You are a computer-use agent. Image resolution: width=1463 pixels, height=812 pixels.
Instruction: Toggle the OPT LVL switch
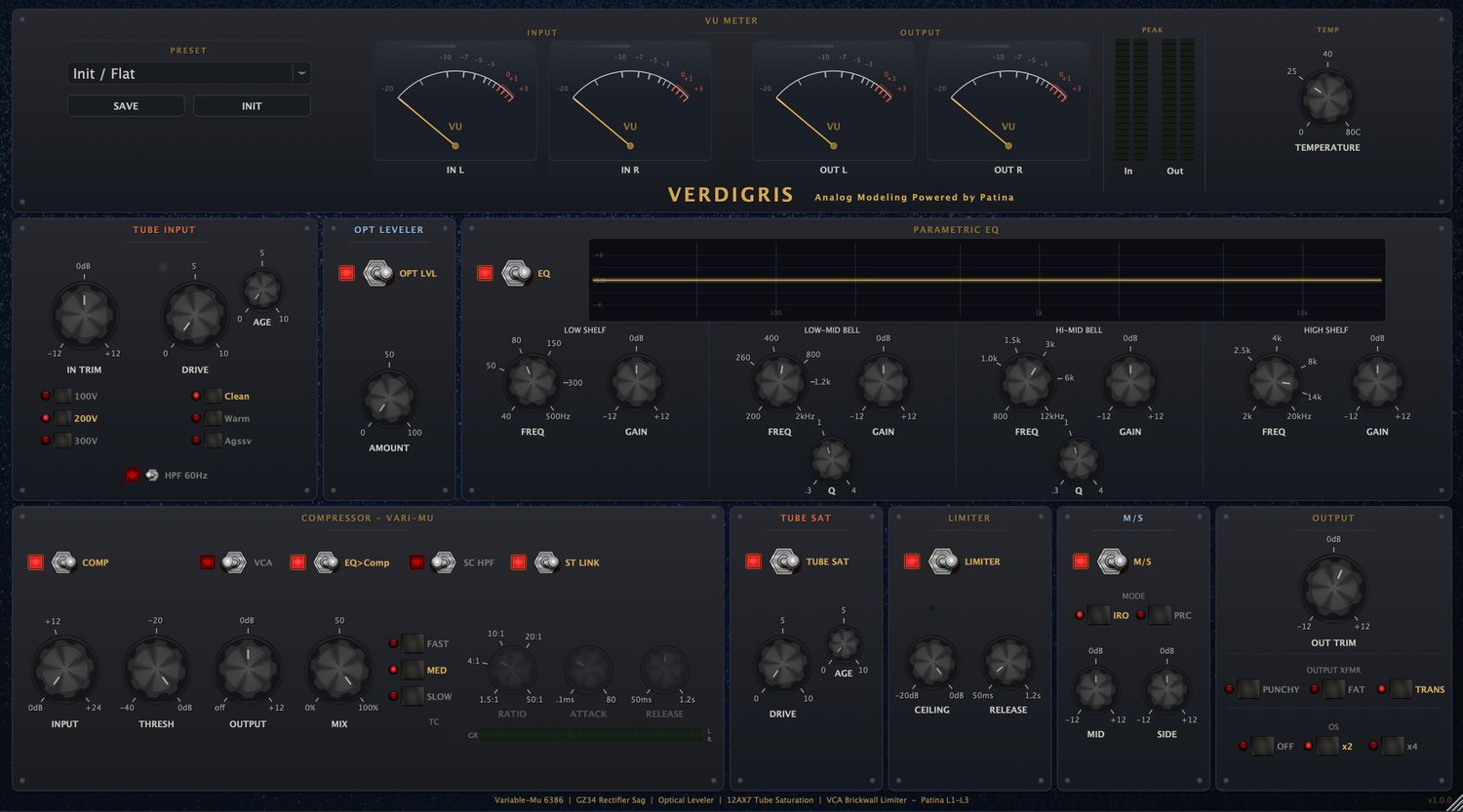coord(377,273)
